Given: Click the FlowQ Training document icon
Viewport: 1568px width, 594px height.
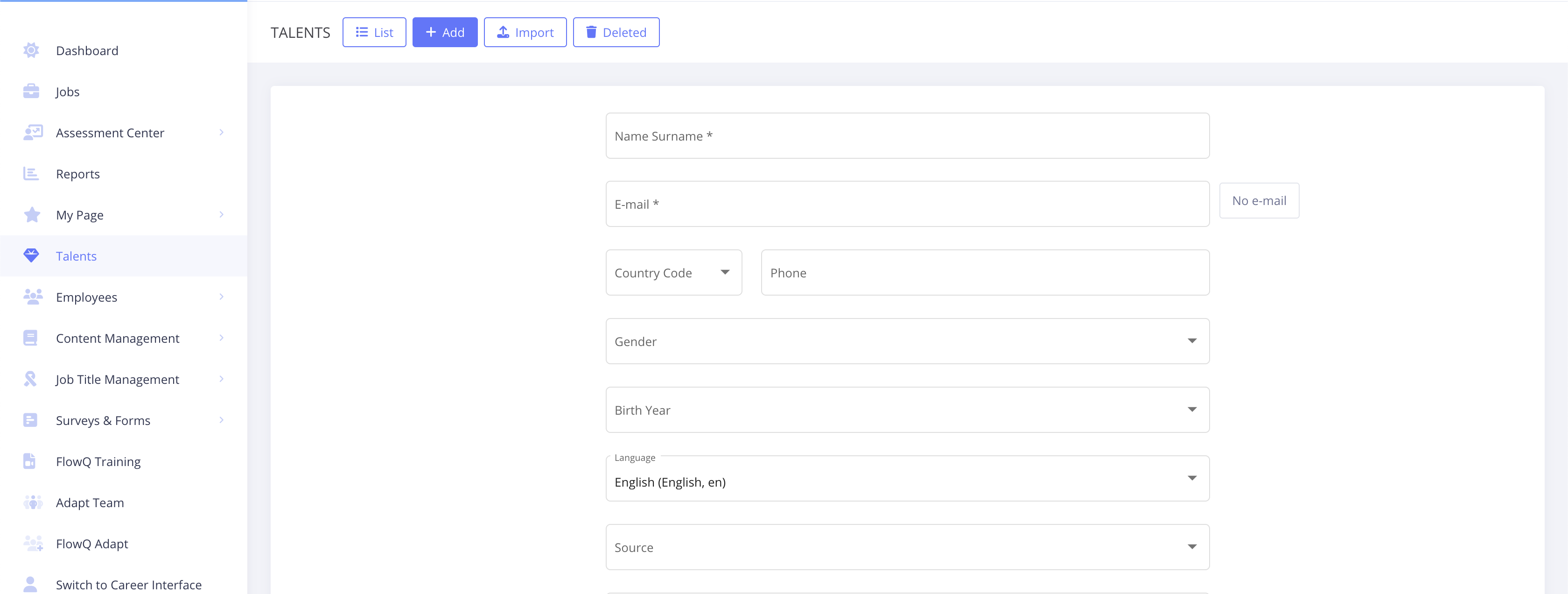Looking at the screenshot, I should pyautogui.click(x=29, y=461).
